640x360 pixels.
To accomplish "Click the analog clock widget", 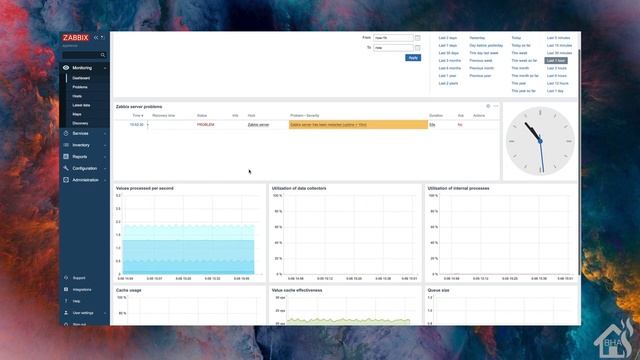I will [540, 141].
